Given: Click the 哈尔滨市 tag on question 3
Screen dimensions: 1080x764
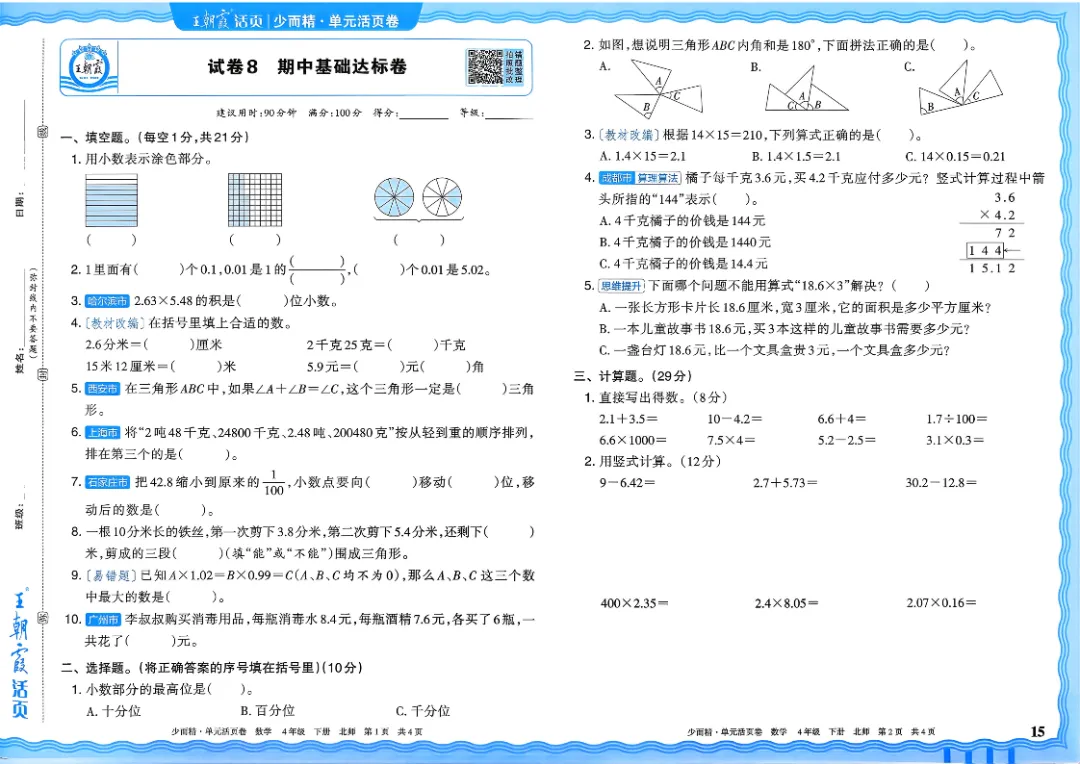Looking at the screenshot, I should 107,301.
